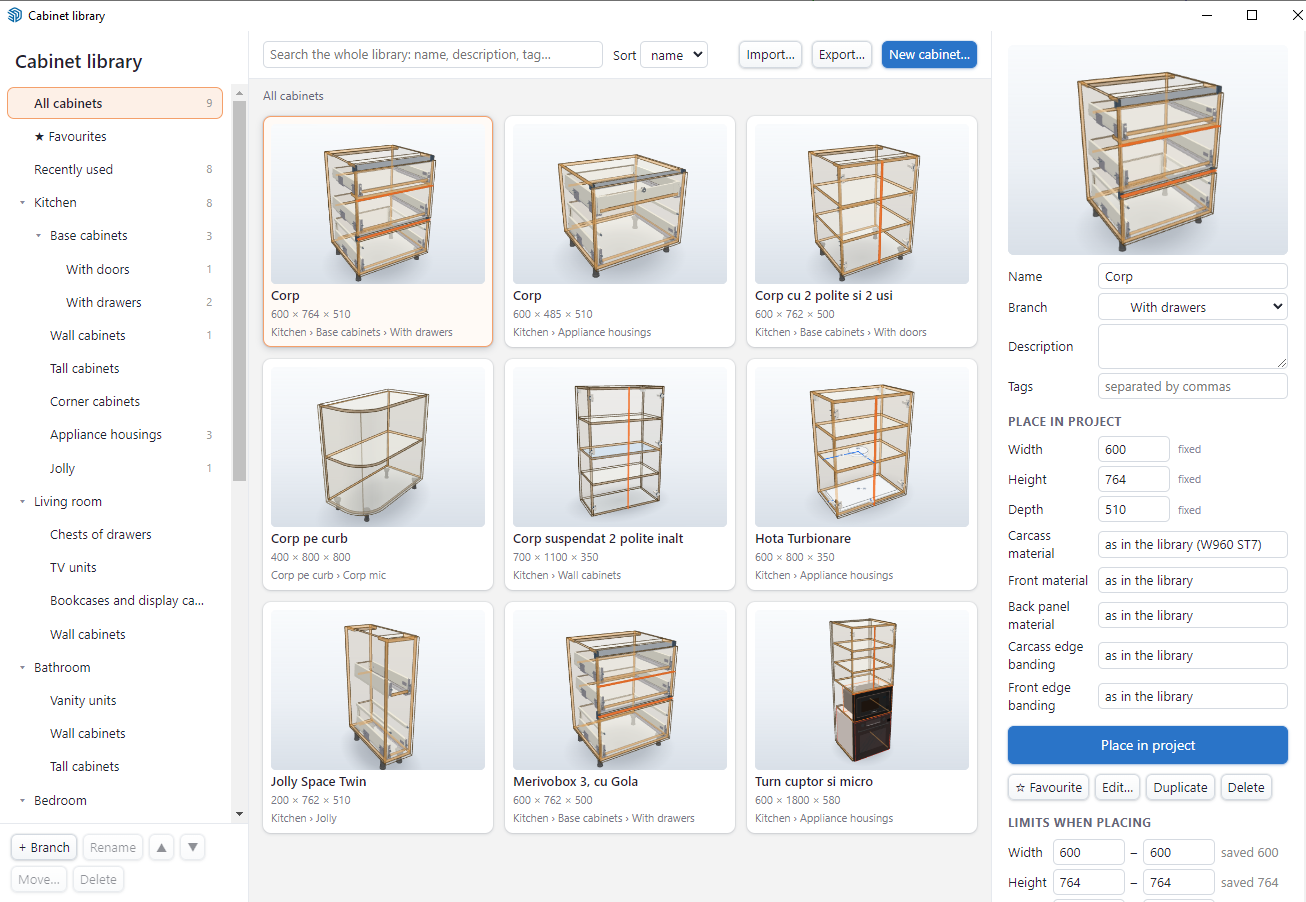The image size is (1306, 902).
Task: Select Corp suspendat 2 polite inalt card
Action: pos(620,475)
